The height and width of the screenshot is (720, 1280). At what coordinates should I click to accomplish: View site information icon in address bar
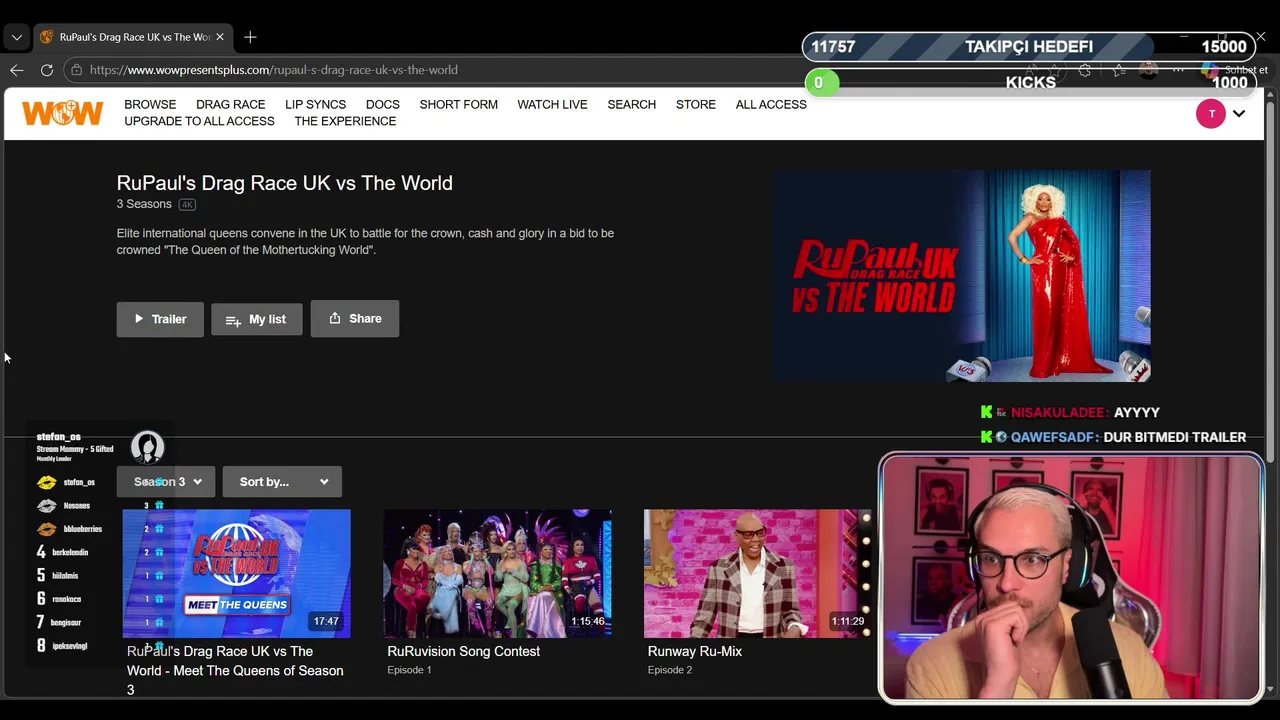[76, 70]
